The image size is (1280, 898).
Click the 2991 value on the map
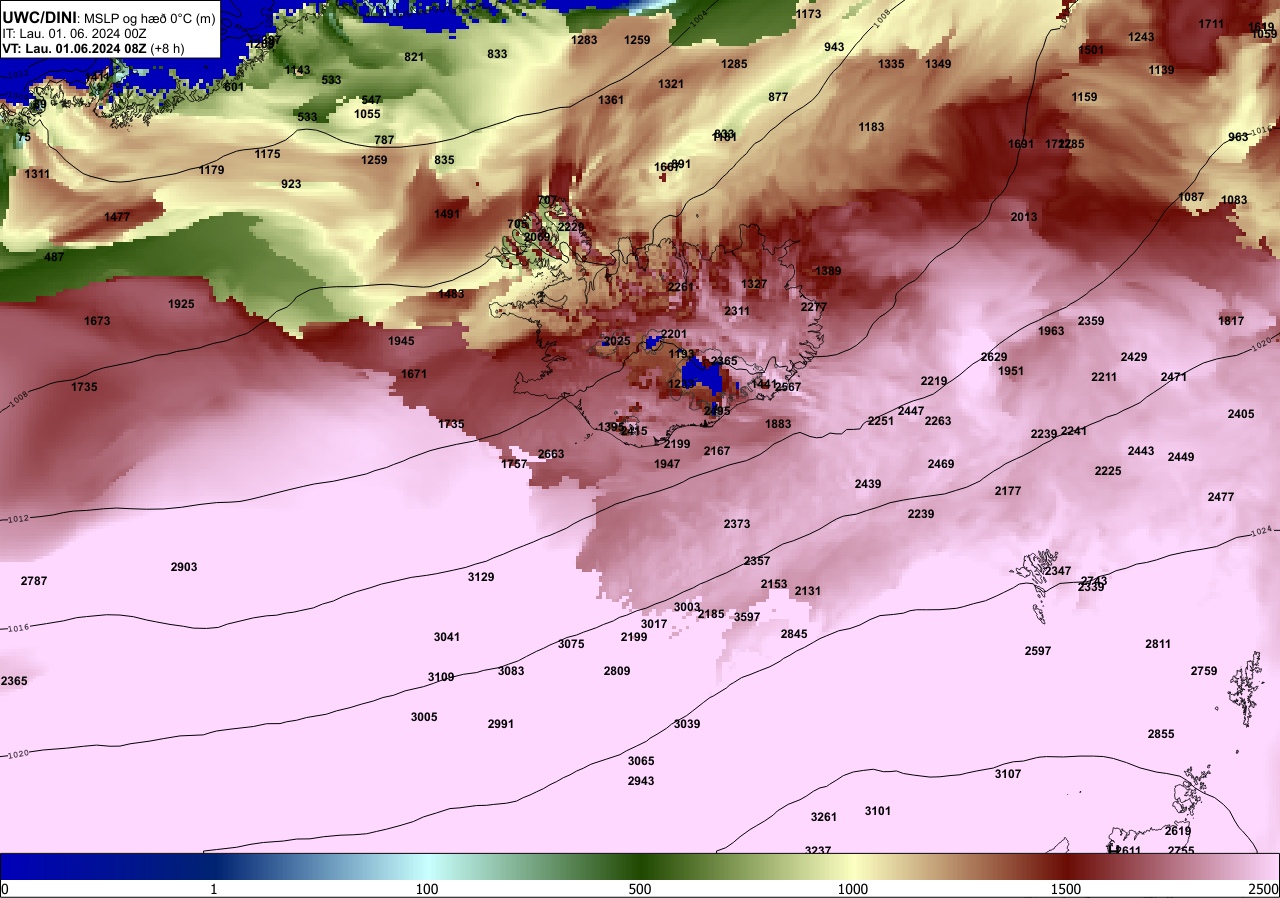click(501, 724)
